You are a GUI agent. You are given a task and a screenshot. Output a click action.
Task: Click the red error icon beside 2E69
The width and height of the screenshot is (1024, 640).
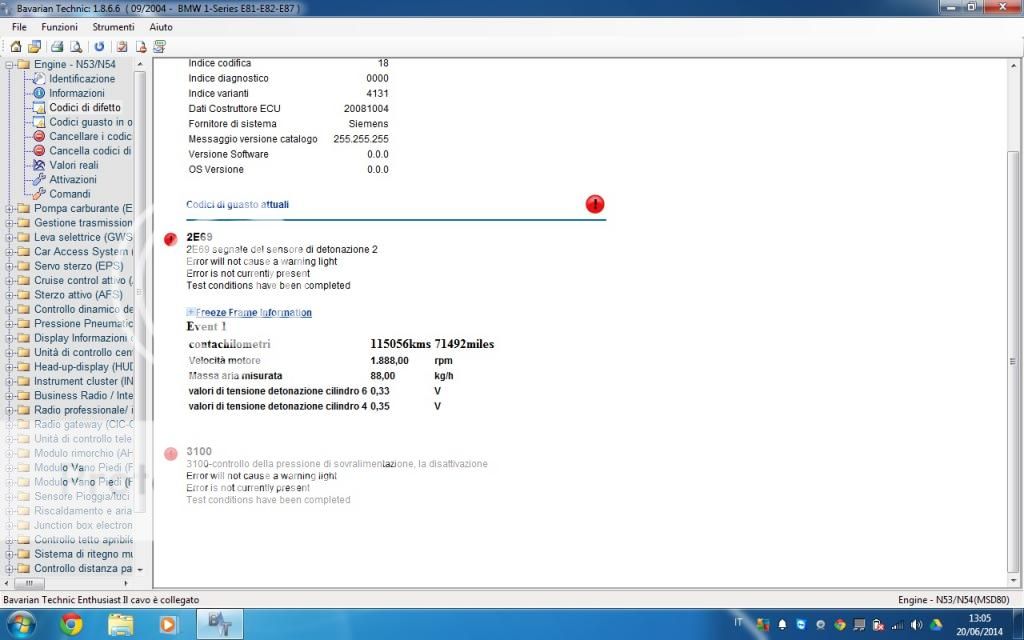(170, 238)
